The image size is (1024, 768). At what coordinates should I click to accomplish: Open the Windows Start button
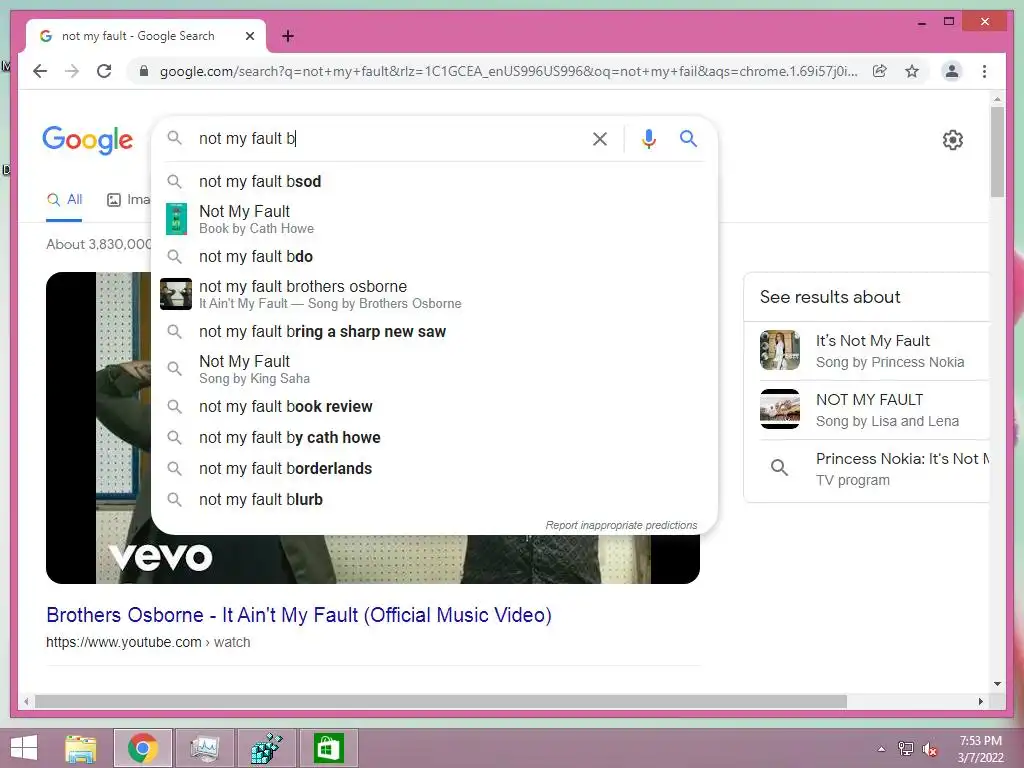click(x=24, y=748)
